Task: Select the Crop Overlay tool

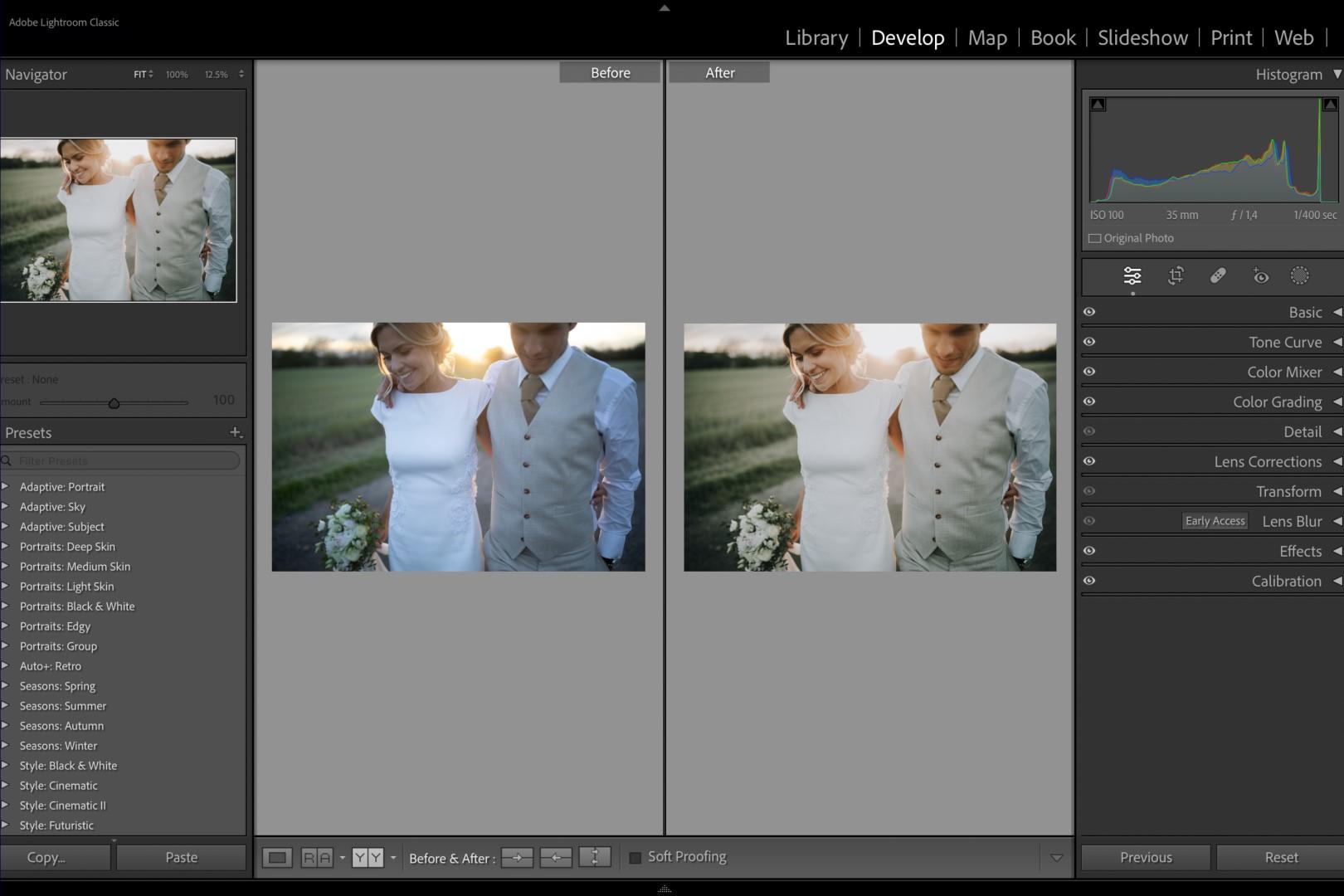Action: pos(1176,275)
